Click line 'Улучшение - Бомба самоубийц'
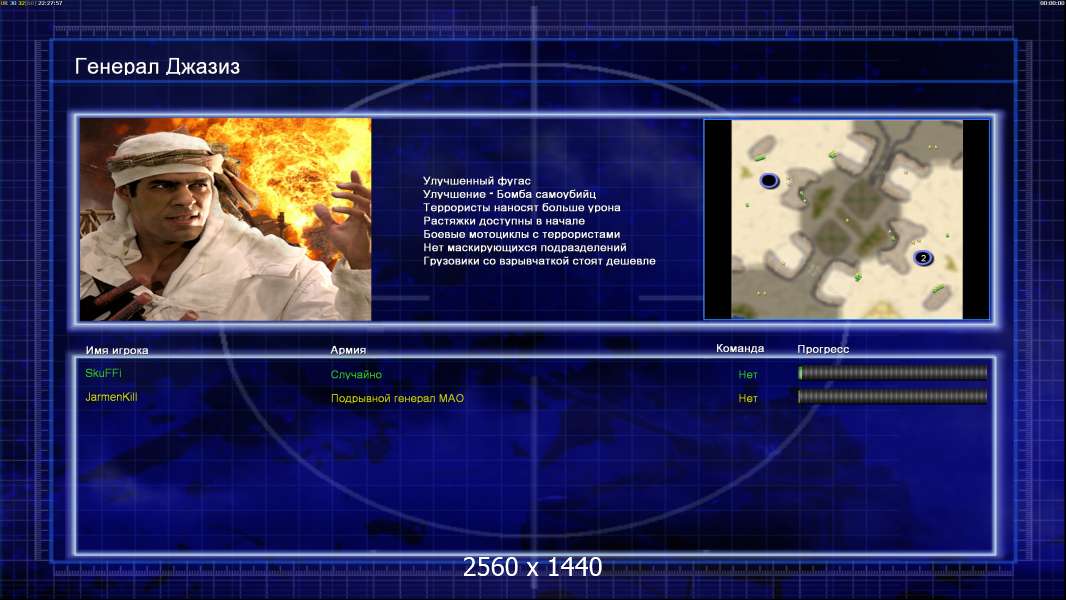This screenshot has height=600, width=1066. click(x=509, y=194)
